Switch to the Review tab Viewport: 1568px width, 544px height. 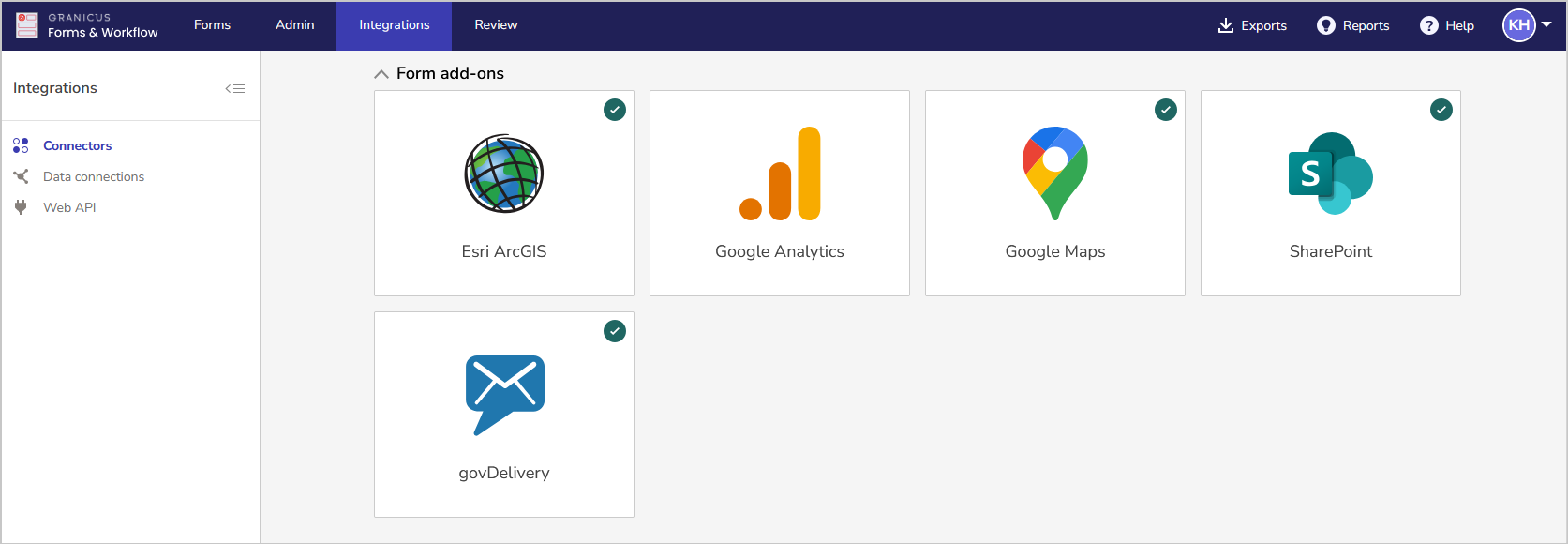pyautogui.click(x=495, y=25)
